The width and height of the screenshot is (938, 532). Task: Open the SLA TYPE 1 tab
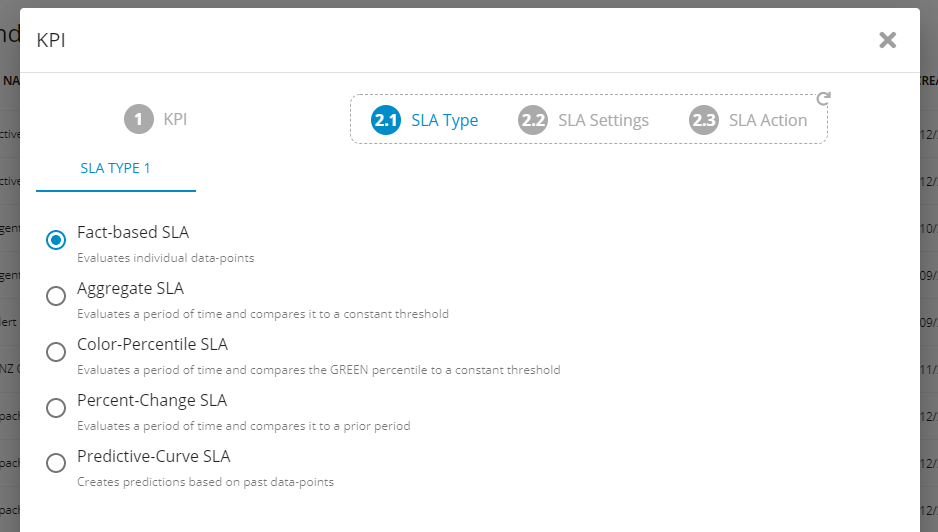click(116, 168)
